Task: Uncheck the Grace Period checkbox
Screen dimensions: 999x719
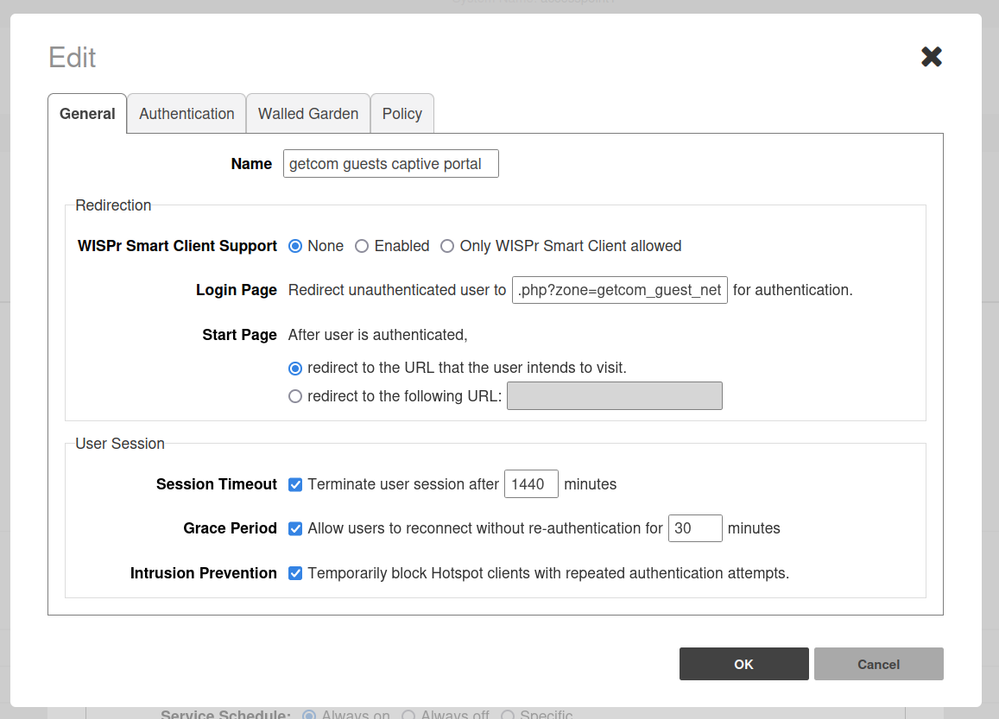Action: pyautogui.click(x=295, y=529)
